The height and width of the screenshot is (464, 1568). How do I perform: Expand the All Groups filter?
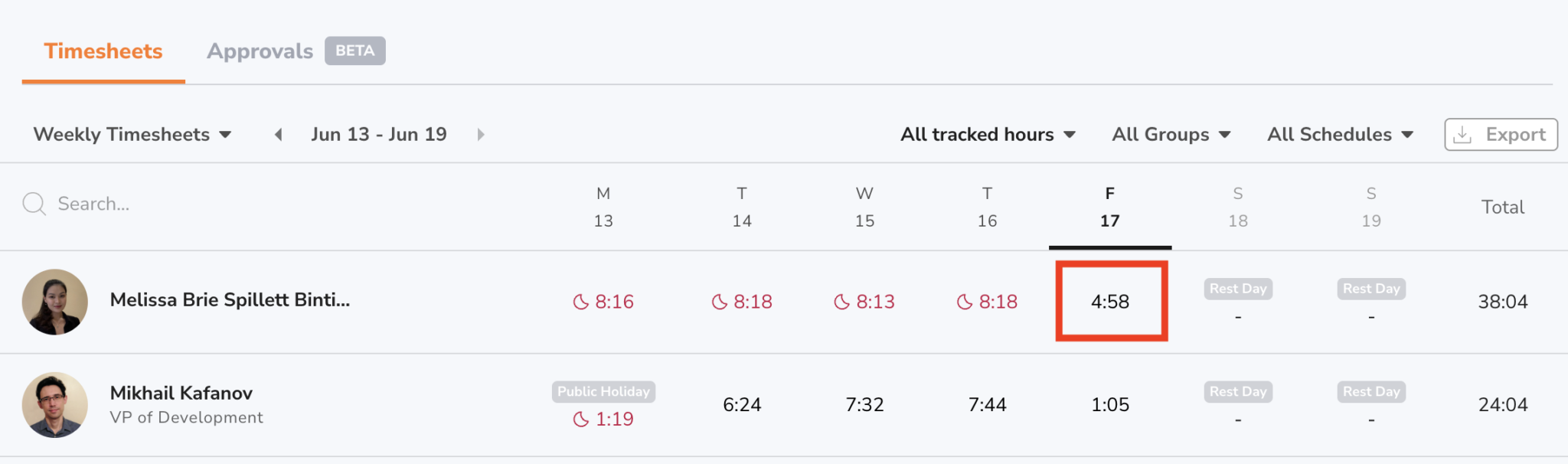tap(1171, 135)
